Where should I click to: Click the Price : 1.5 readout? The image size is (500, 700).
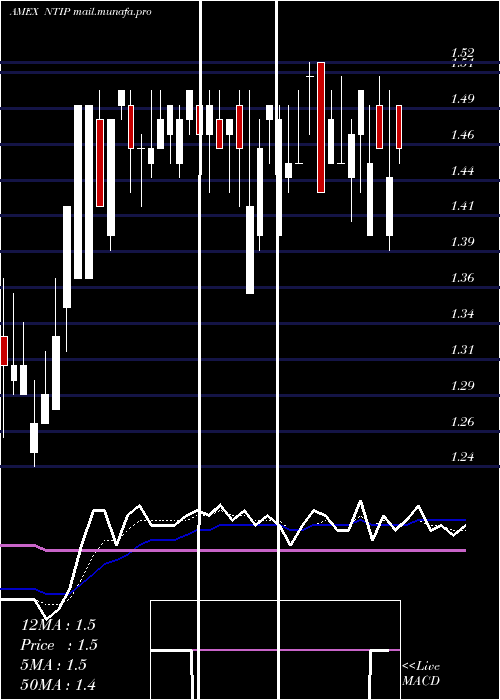59,645
